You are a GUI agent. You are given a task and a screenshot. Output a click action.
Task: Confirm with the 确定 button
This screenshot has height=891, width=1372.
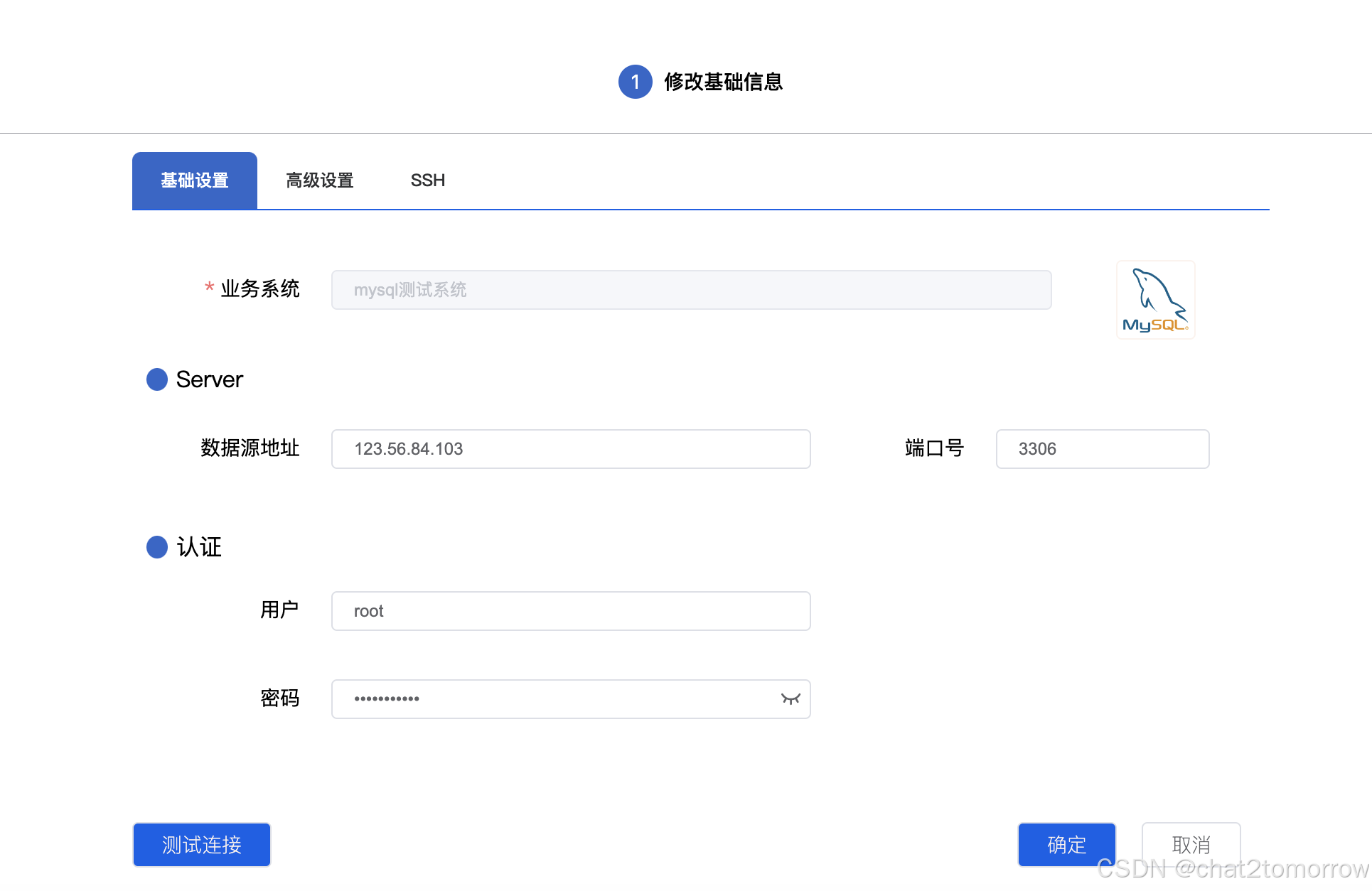[1066, 845]
